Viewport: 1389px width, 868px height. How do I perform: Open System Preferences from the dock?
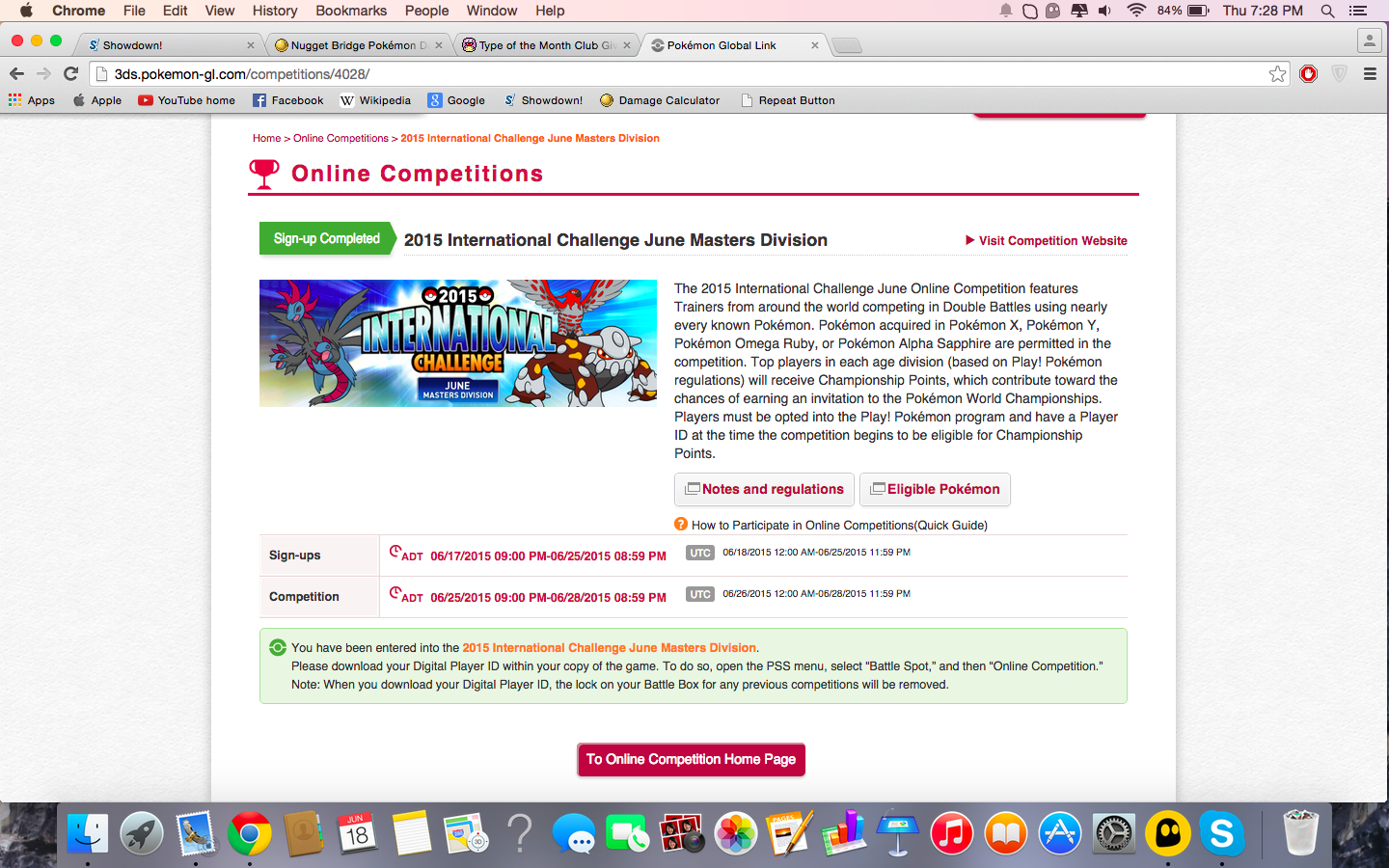[1114, 833]
